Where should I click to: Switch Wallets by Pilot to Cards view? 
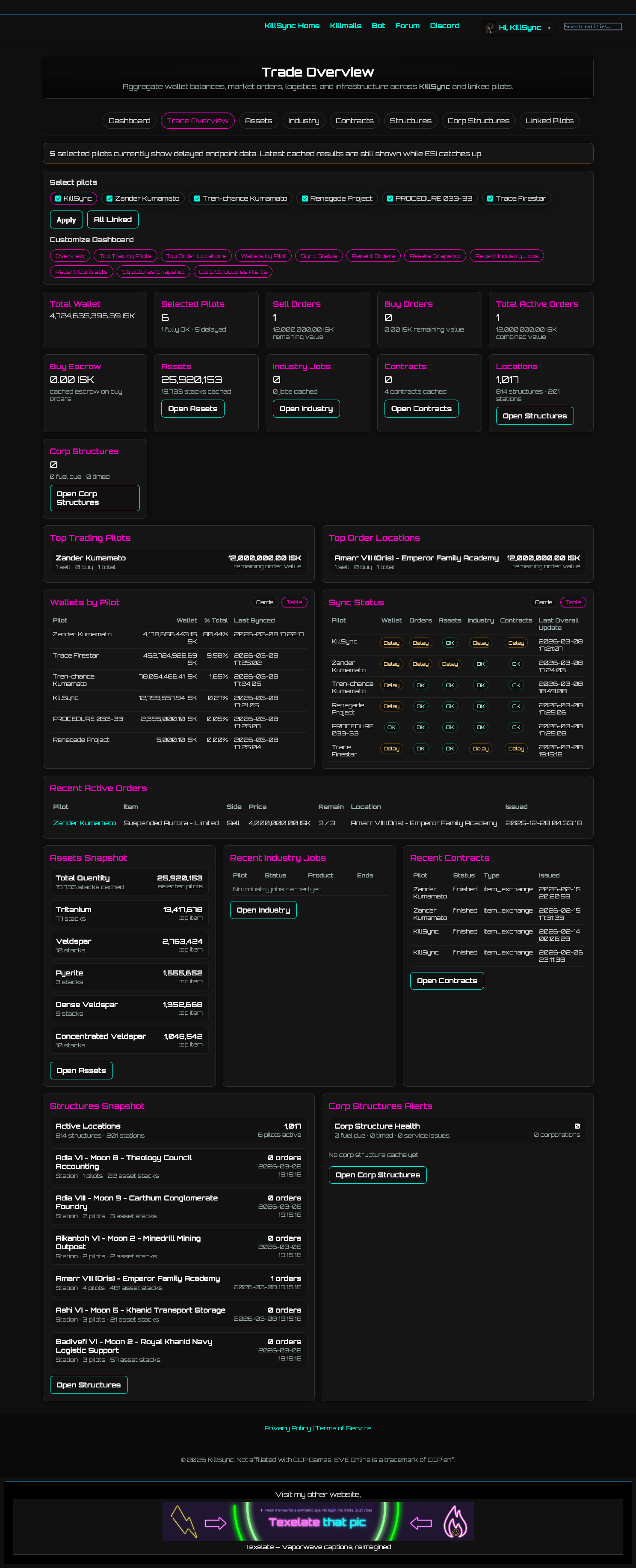pyautogui.click(x=264, y=602)
